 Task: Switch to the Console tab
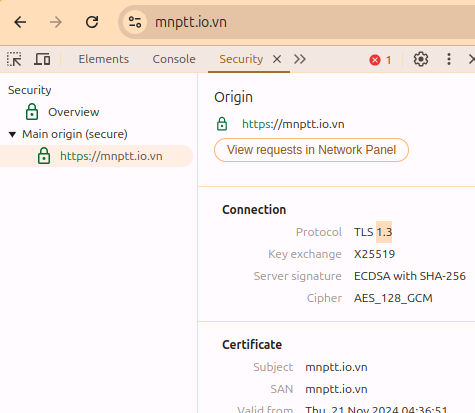[x=174, y=59]
